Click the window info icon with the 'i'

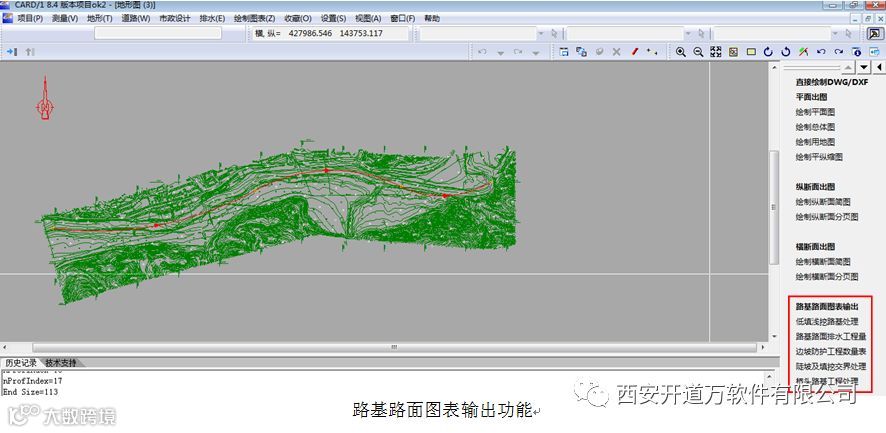point(857,51)
